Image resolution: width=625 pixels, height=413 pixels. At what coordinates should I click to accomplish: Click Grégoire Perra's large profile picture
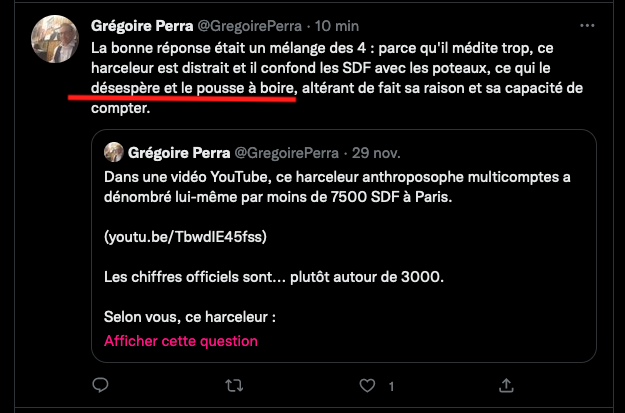(x=54, y=39)
